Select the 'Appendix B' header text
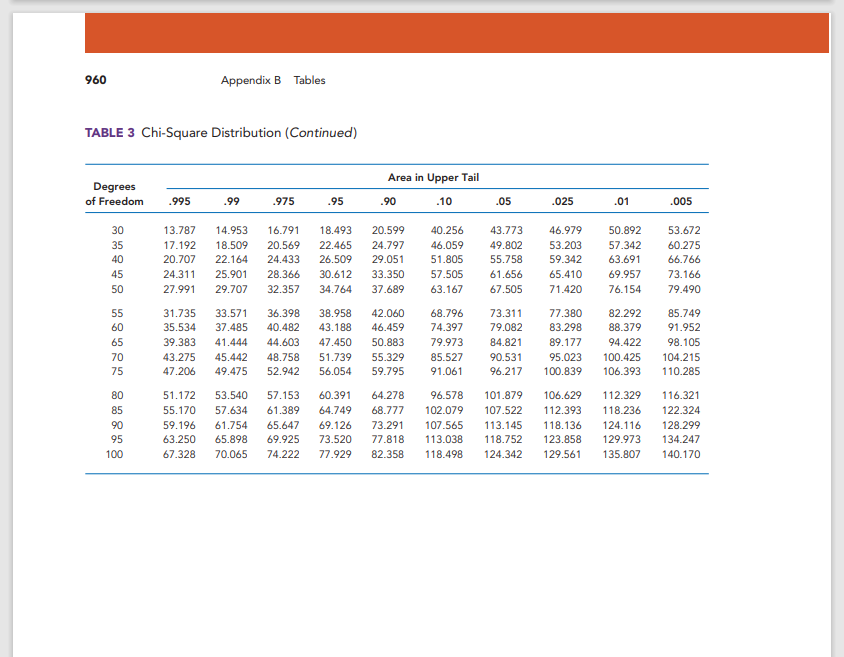Image resolution: width=844 pixels, height=657 pixels. pyautogui.click(x=251, y=80)
